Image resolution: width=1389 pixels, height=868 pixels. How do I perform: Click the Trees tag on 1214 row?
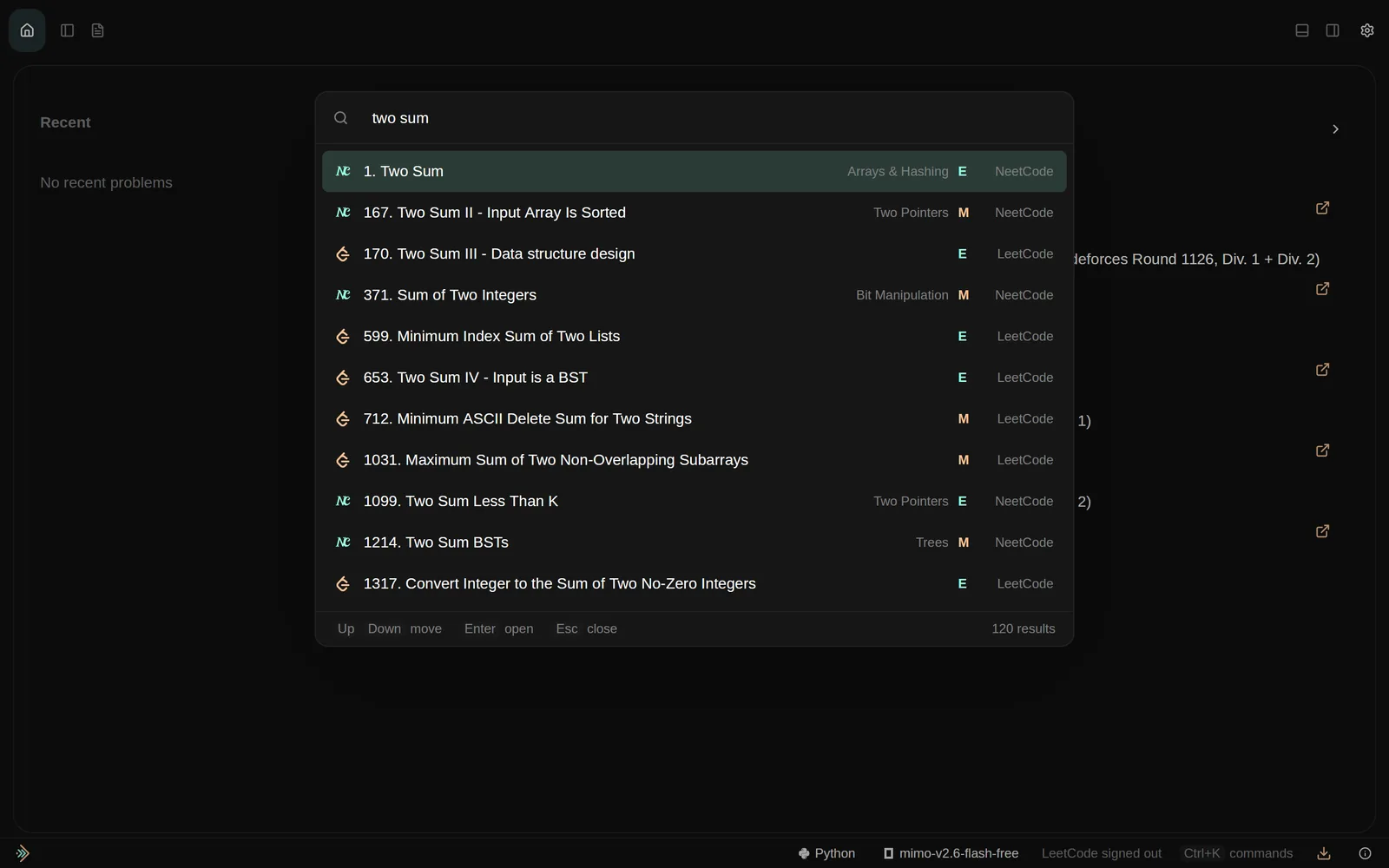pos(931,542)
